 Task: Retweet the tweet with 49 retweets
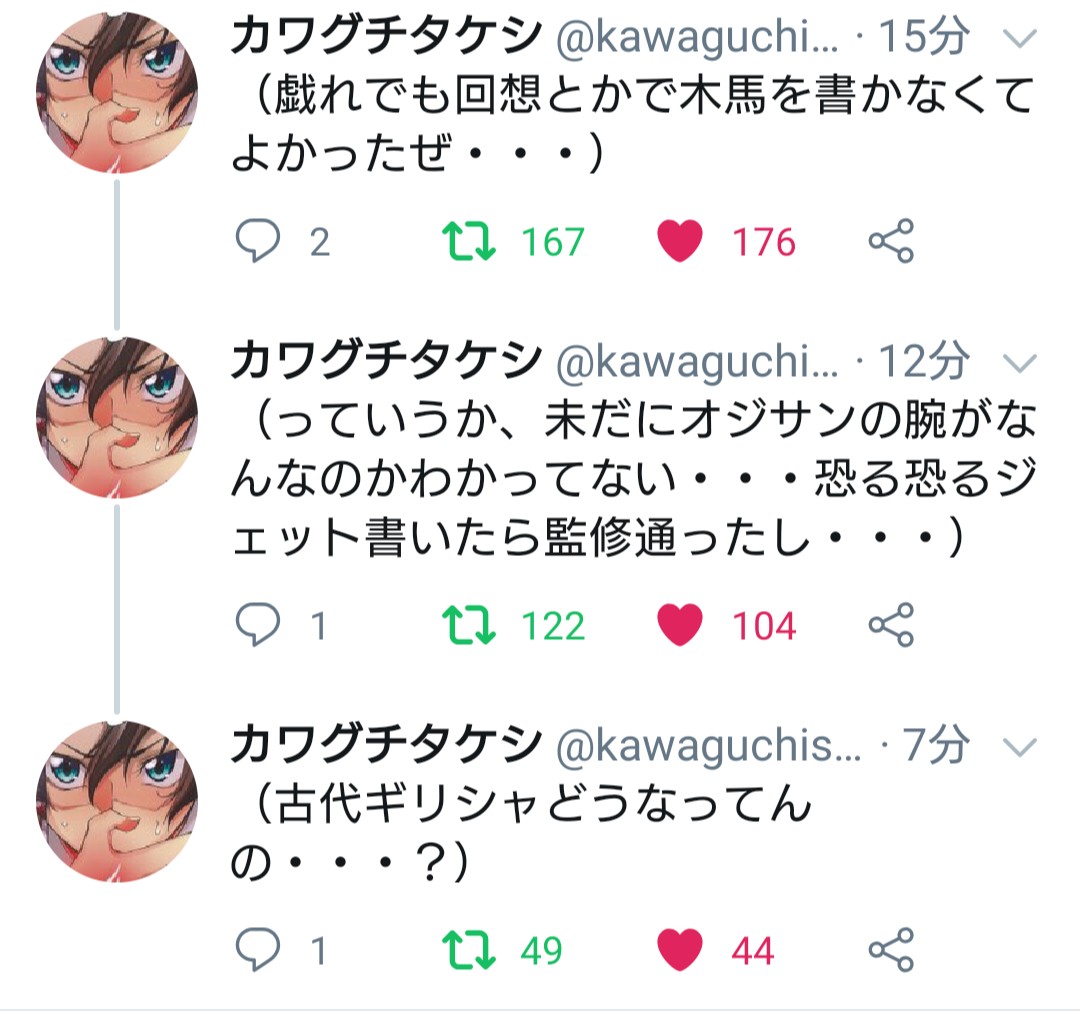coord(468,949)
